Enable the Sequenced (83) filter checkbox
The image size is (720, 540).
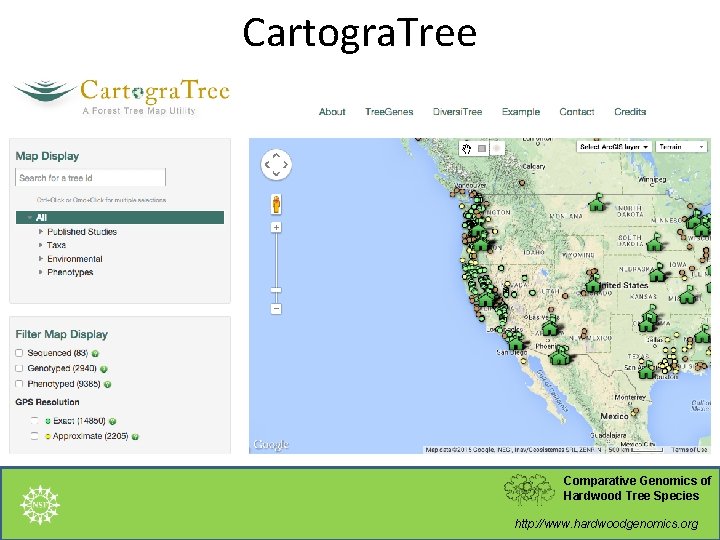point(19,353)
